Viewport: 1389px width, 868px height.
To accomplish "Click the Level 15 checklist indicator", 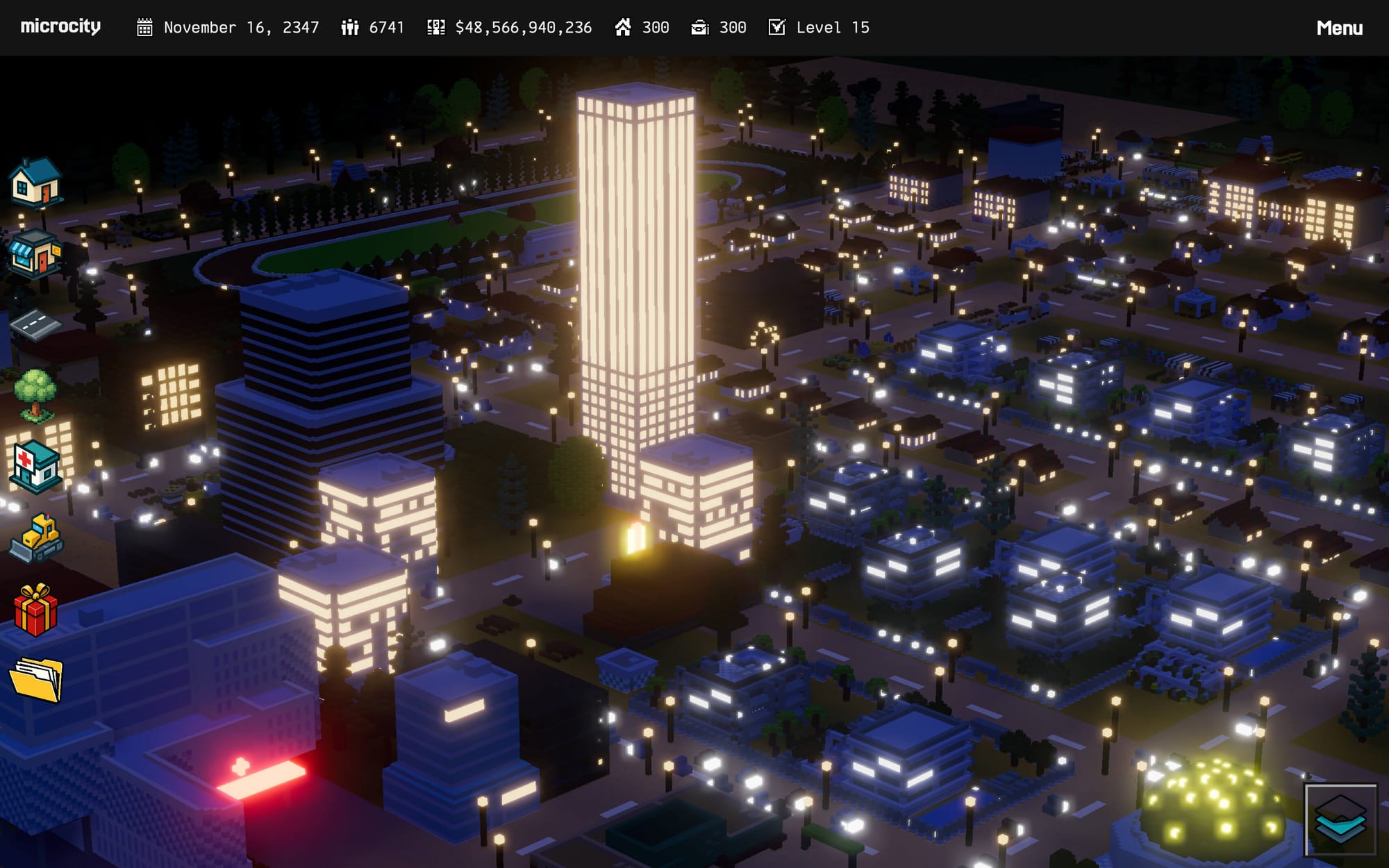I will tap(820, 28).
